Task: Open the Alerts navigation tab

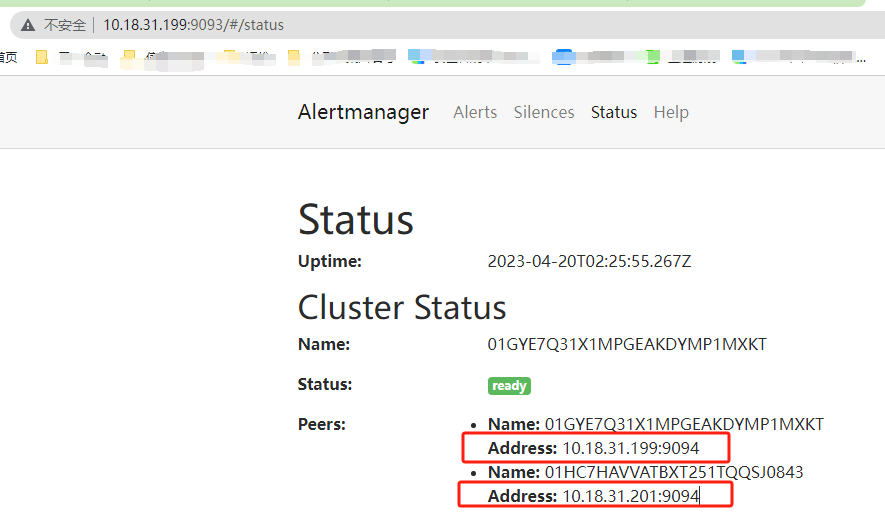Action: pyautogui.click(x=475, y=112)
